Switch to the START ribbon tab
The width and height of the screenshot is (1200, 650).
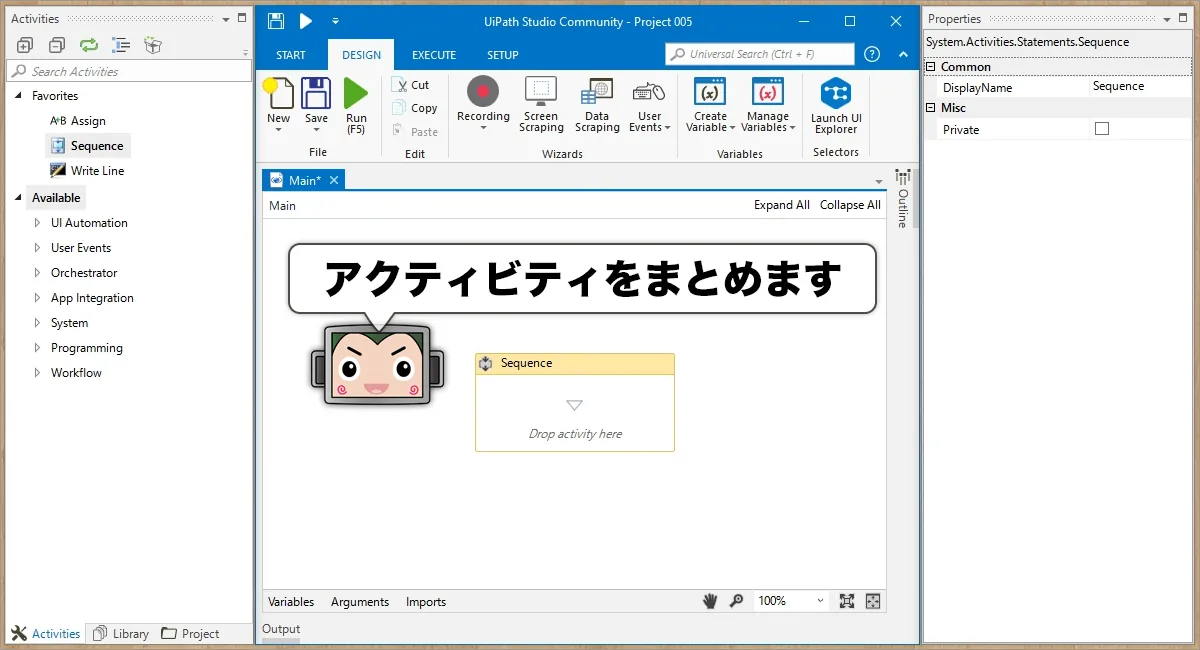click(x=291, y=55)
